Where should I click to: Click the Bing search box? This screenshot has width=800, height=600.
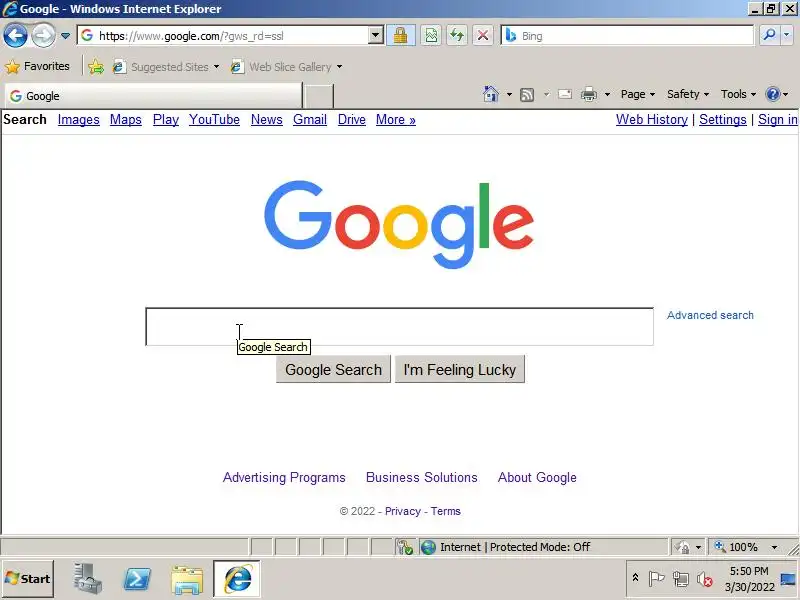pyautogui.click(x=628, y=36)
